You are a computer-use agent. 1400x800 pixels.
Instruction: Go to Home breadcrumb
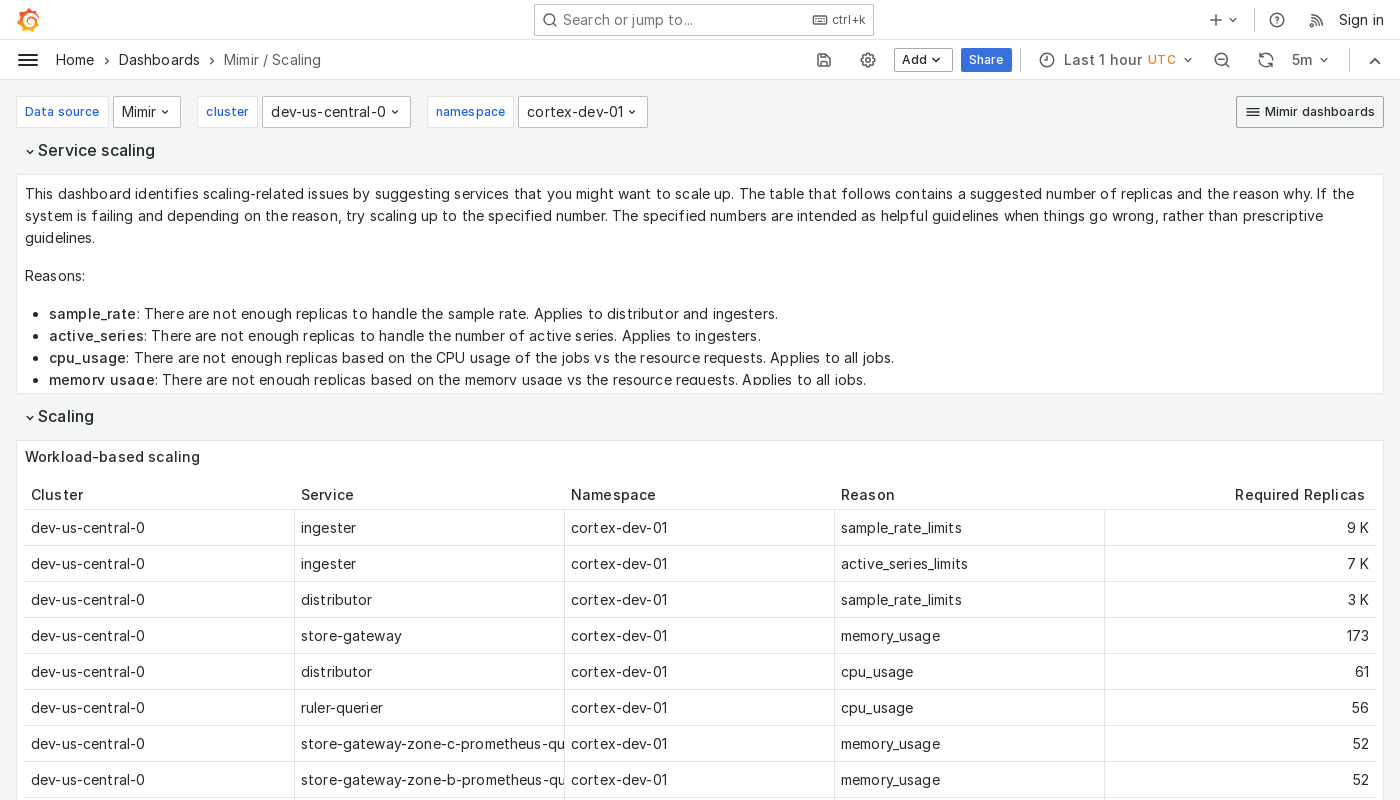pos(75,60)
